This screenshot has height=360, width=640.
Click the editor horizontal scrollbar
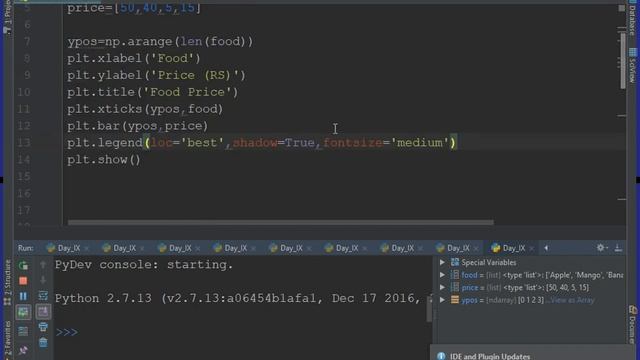click(280, 222)
